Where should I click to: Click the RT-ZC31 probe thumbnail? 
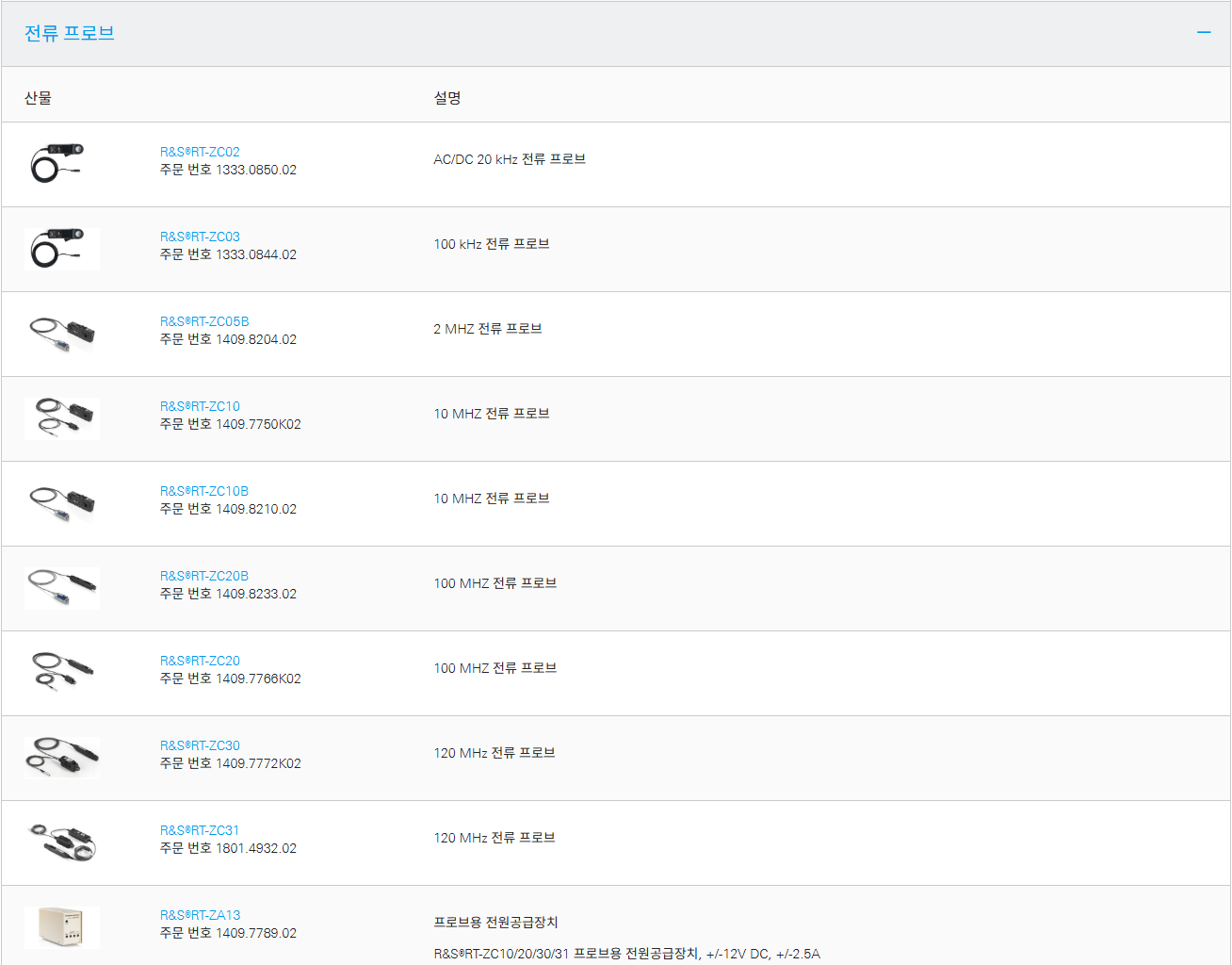click(x=61, y=842)
